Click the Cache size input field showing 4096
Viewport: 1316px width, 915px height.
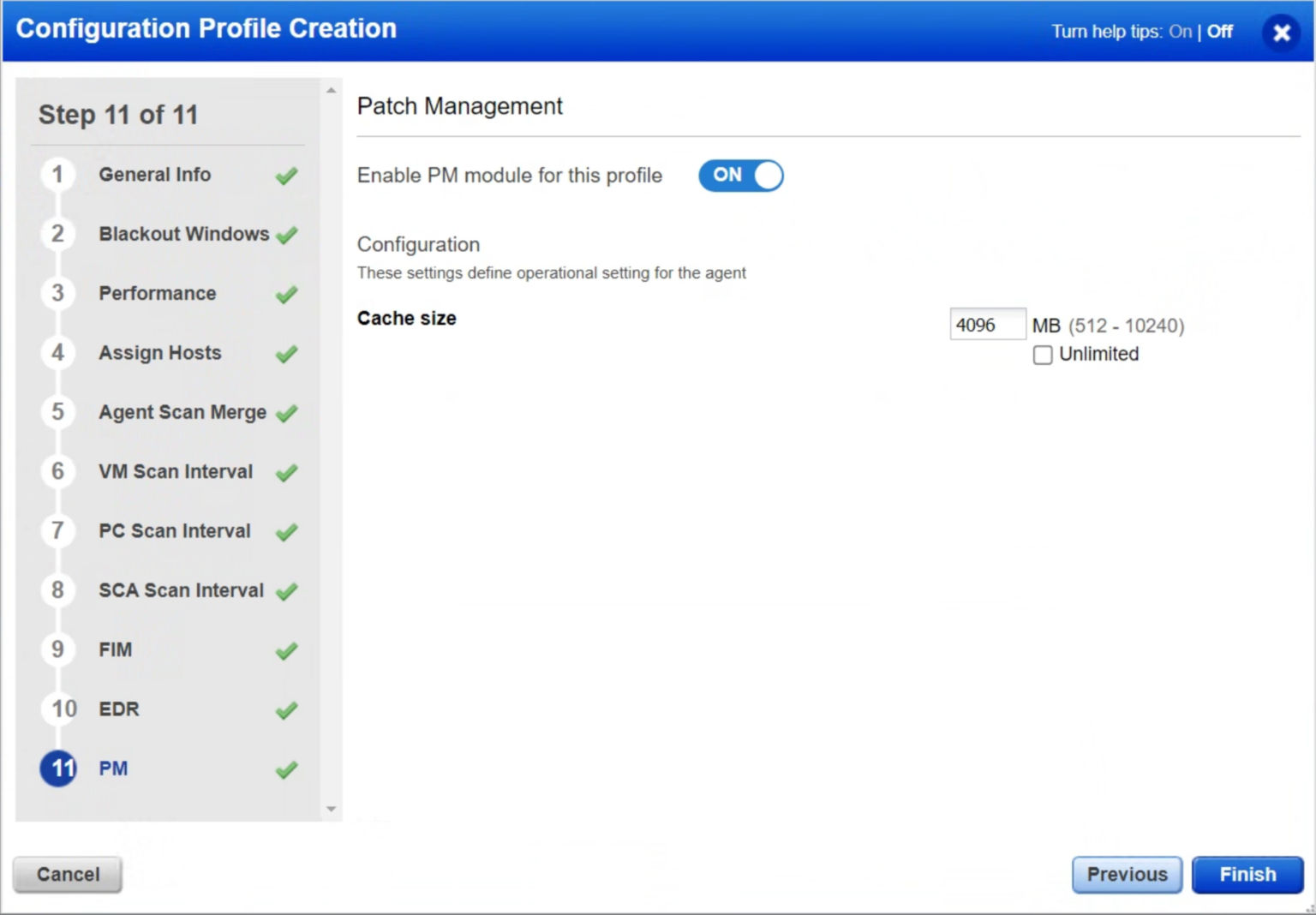point(987,324)
